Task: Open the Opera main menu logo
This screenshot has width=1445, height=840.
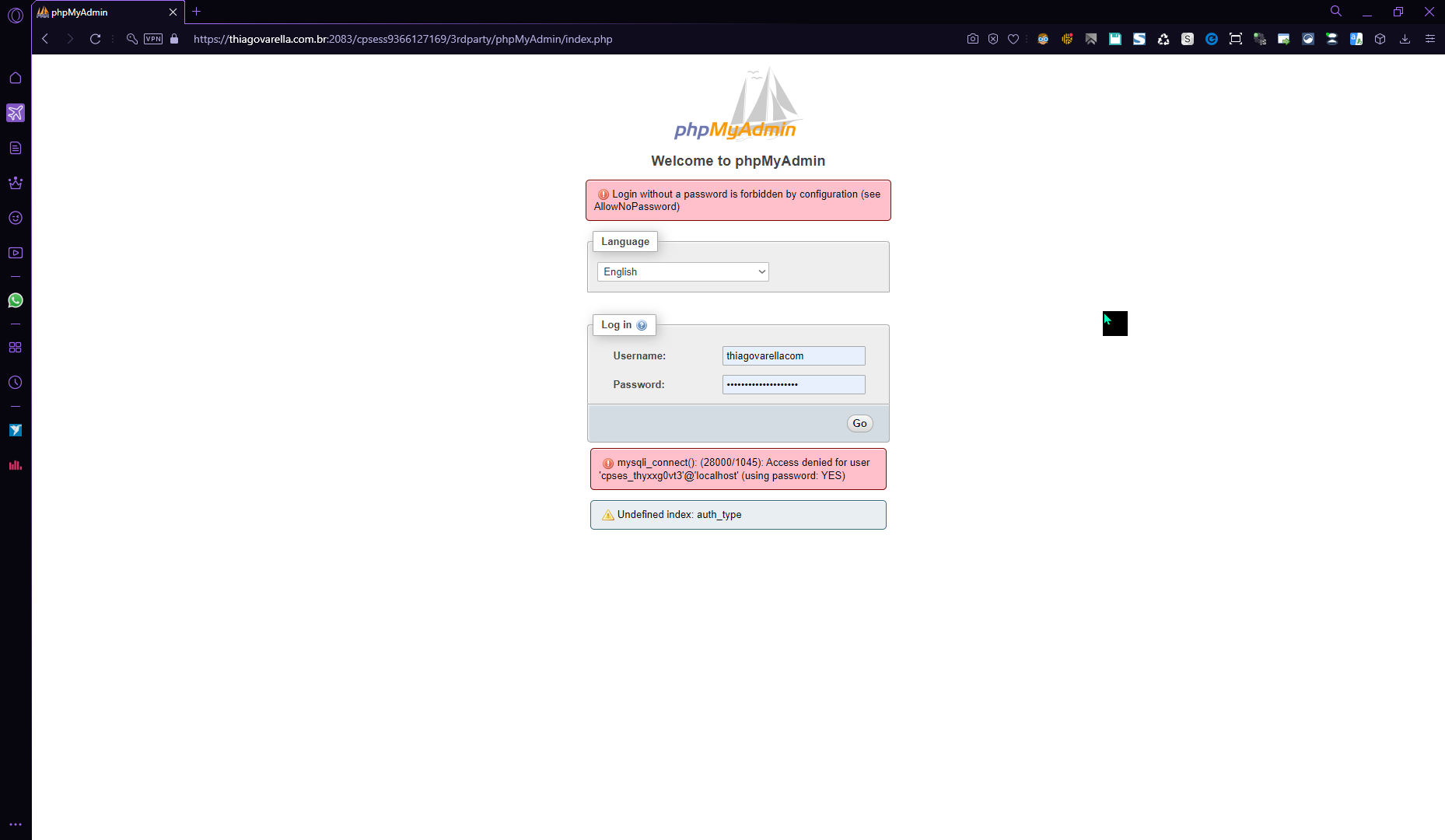Action: coord(15,15)
